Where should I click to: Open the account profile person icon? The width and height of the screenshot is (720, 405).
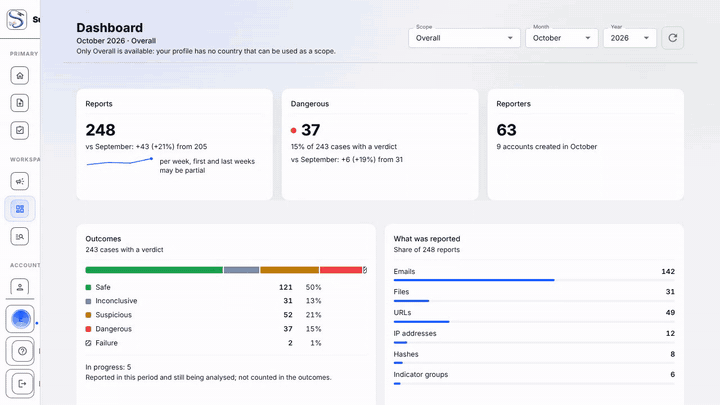20,287
